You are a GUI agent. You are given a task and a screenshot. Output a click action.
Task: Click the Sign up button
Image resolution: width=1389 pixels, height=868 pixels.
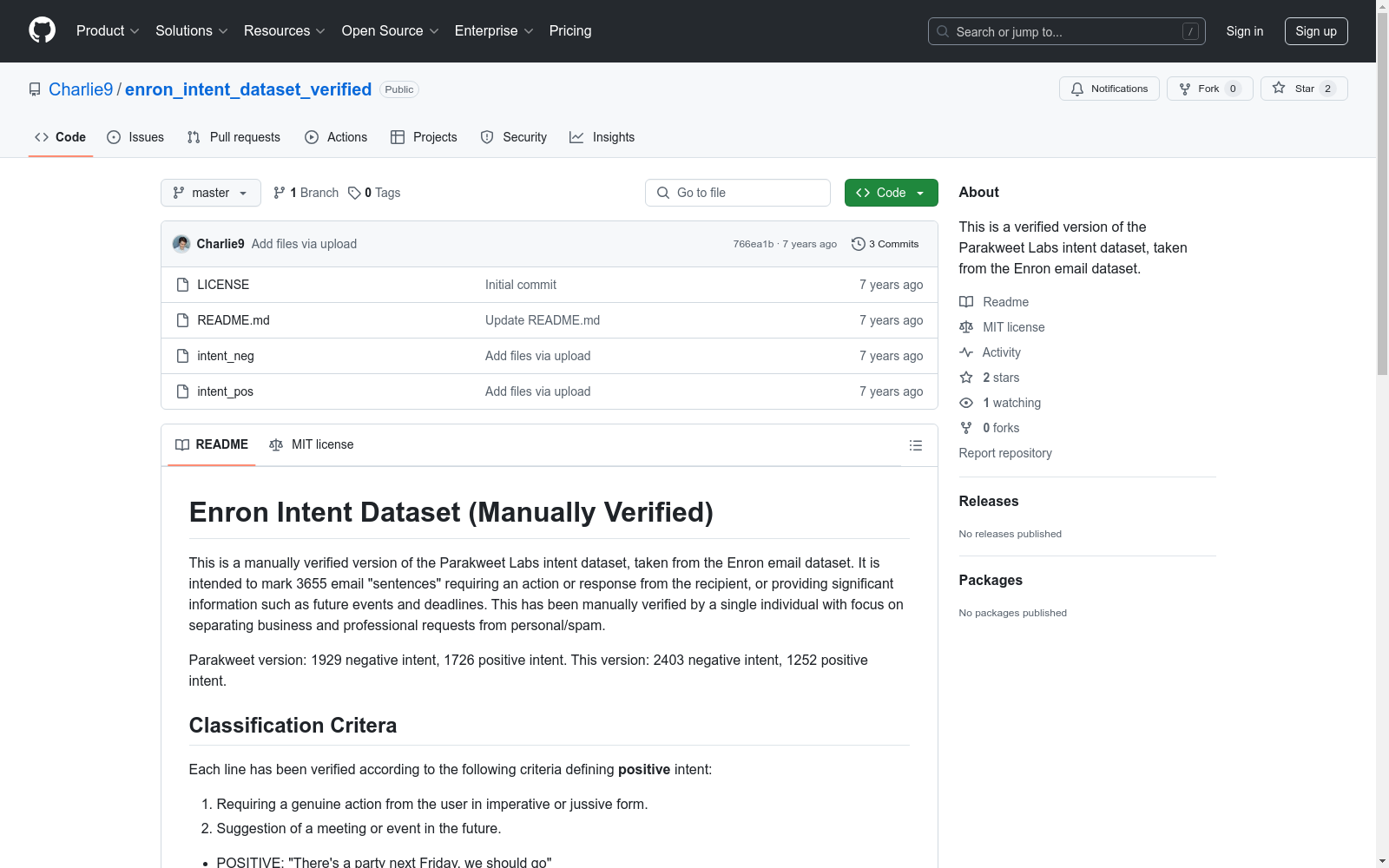pos(1316,31)
